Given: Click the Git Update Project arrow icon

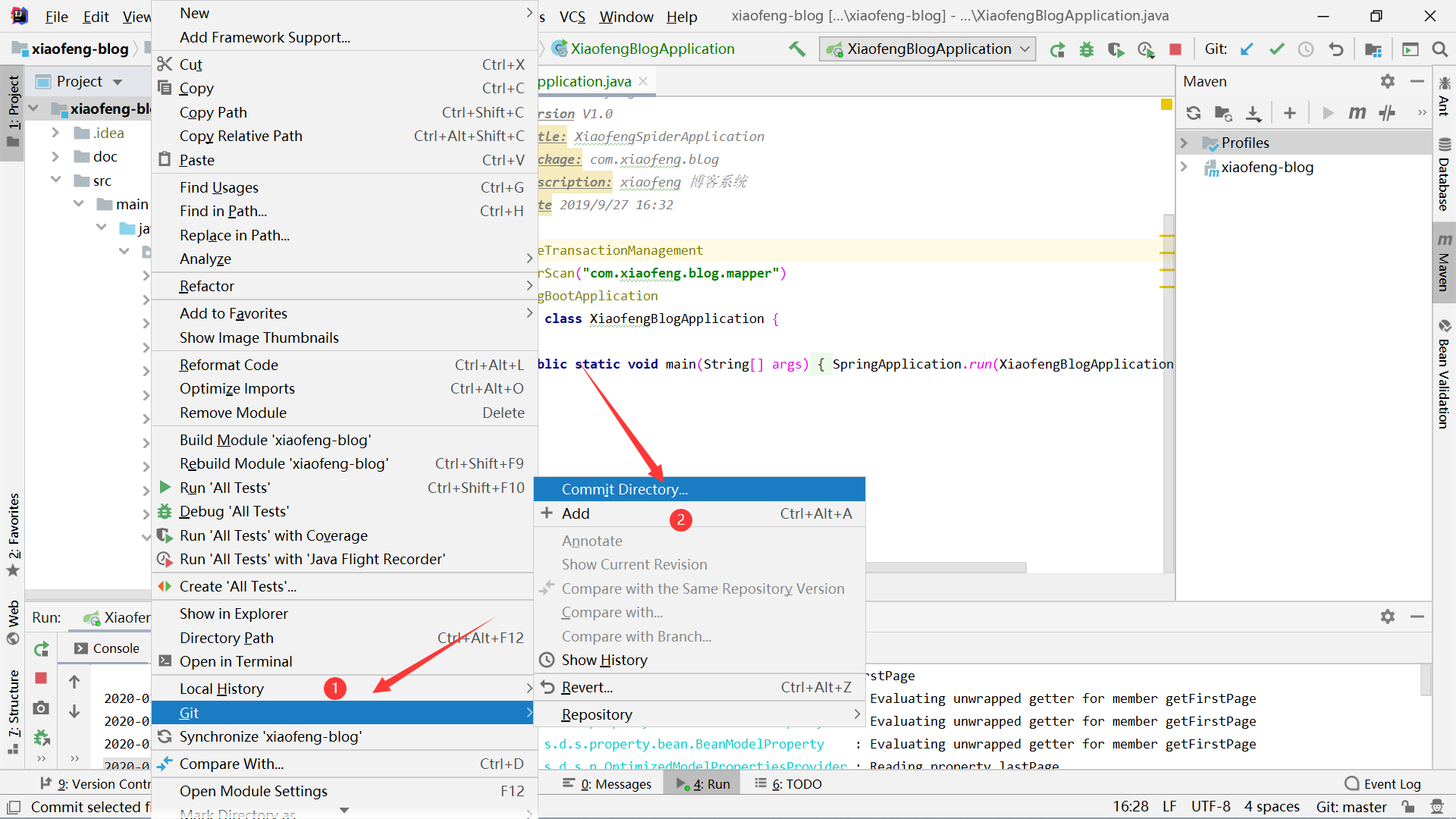Looking at the screenshot, I should click(1247, 49).
